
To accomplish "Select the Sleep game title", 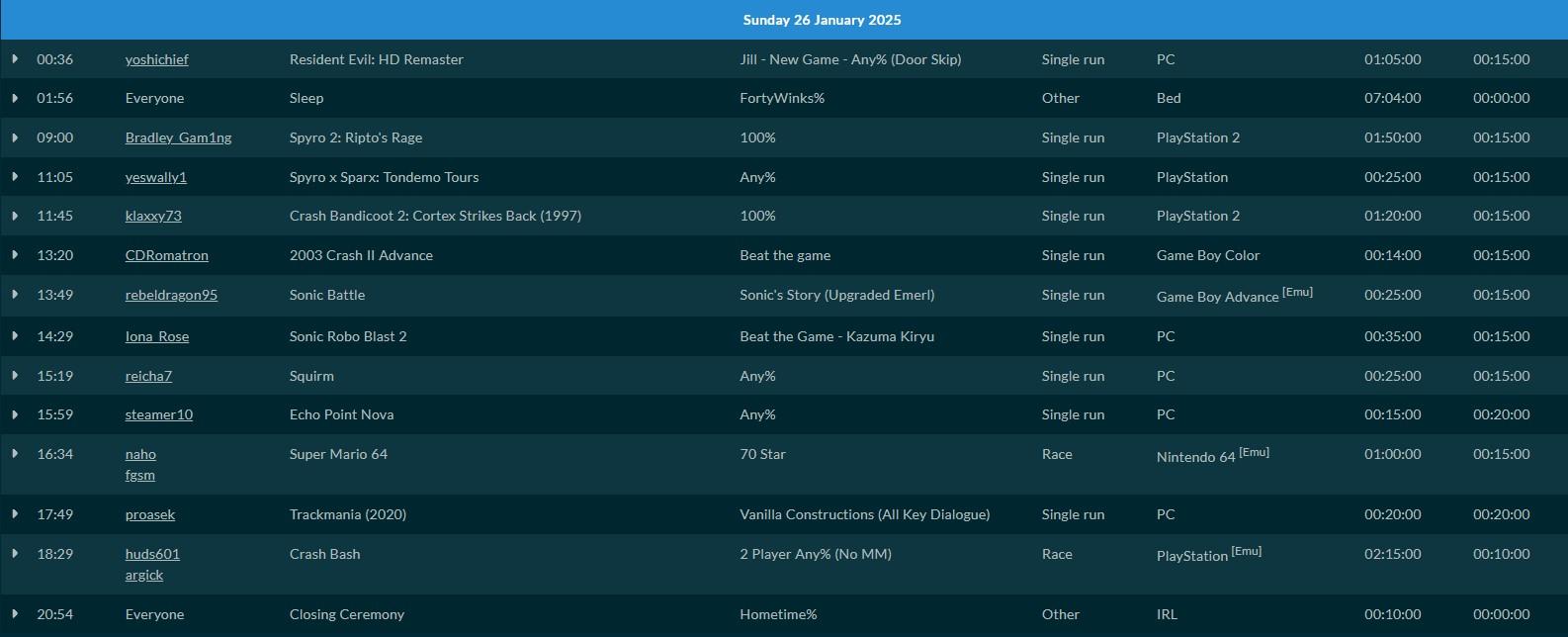I will point(306,98).
